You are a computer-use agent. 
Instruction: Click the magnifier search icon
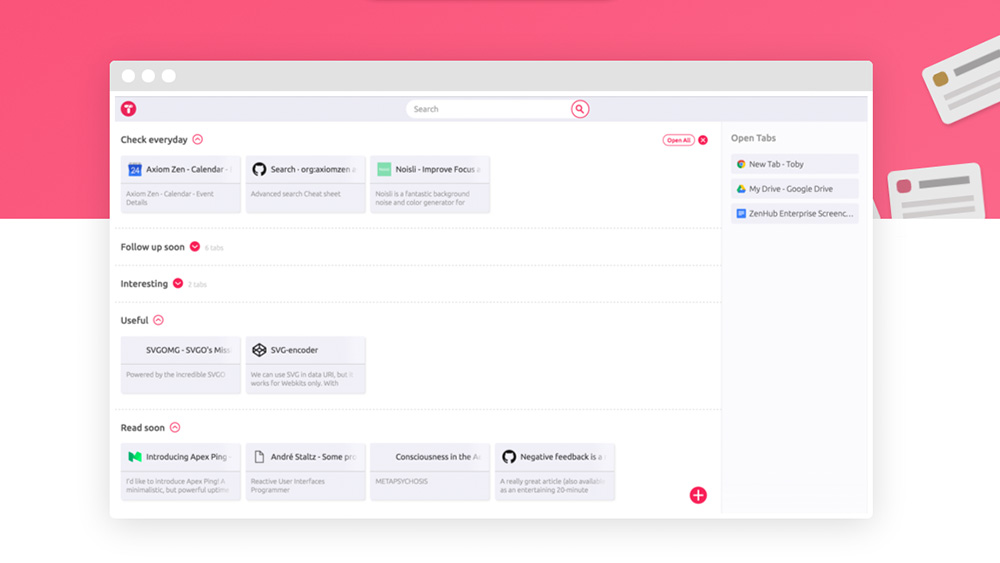580,109
